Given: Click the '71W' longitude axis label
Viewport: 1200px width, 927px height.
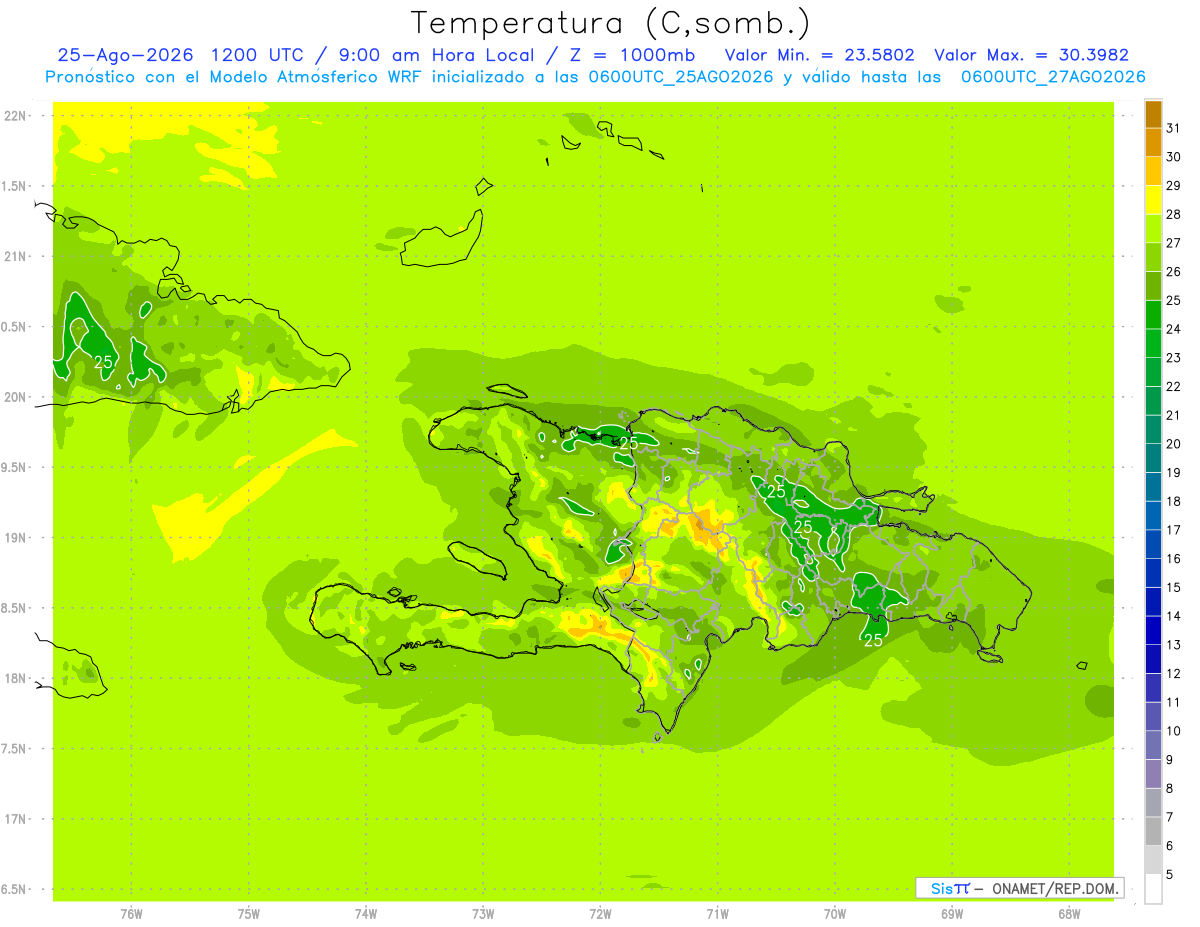Looking at the screenshot, I should pos(717,914).
